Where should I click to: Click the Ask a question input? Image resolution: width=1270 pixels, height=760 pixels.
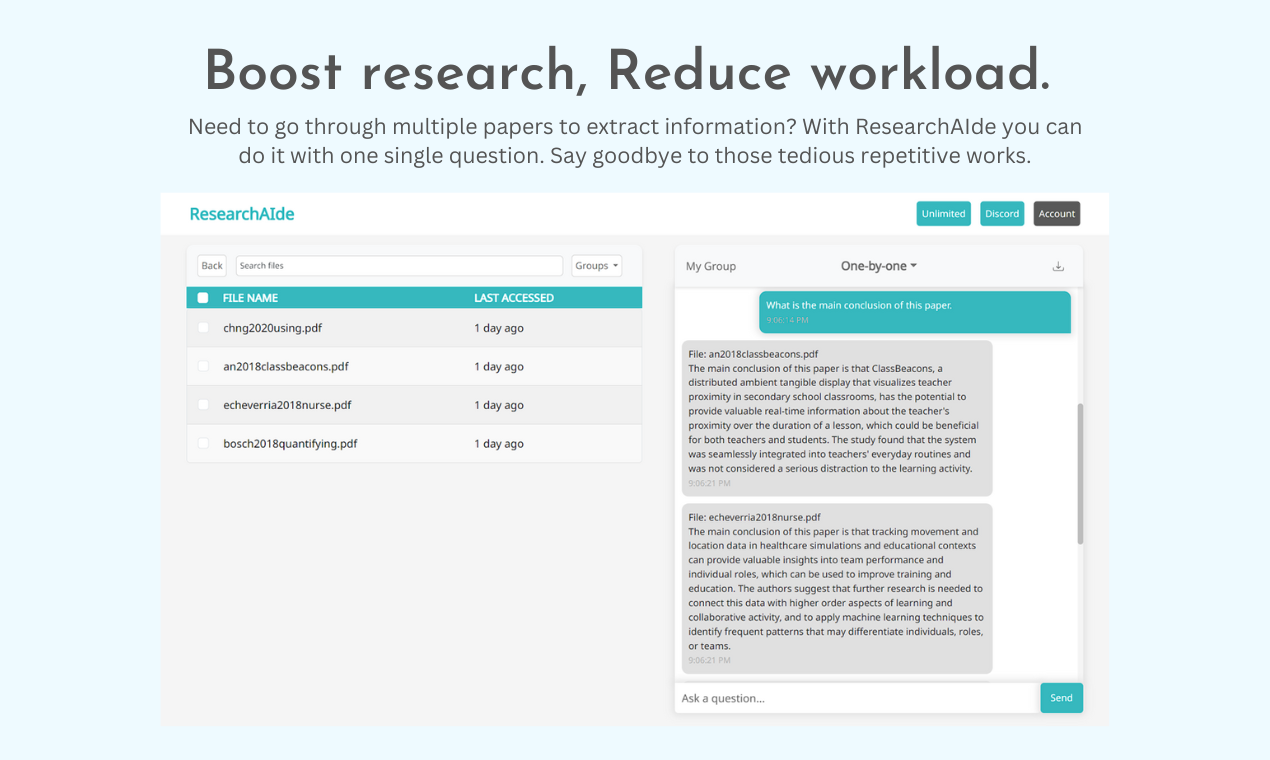click(x=857, y=698)
